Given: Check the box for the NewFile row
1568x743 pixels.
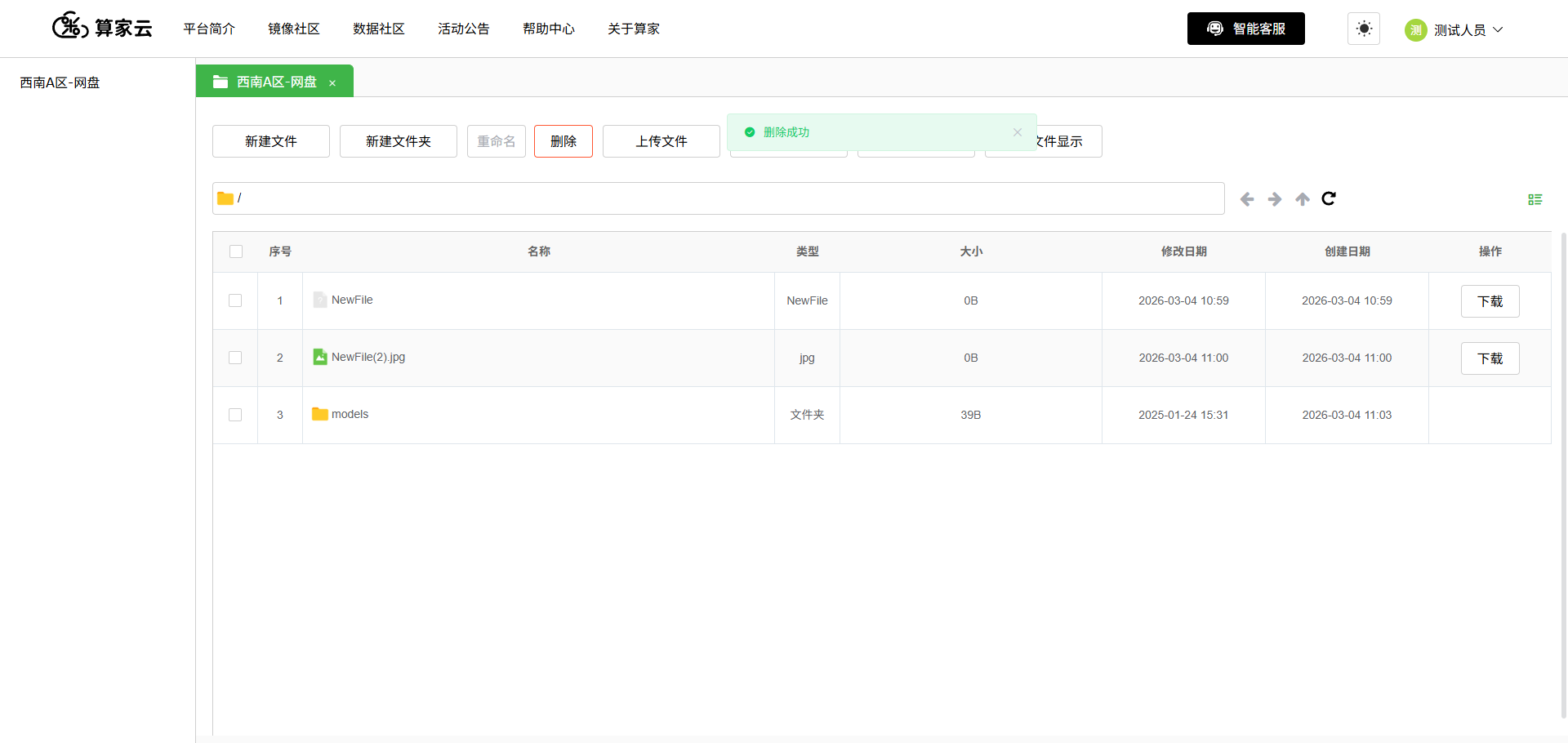Looking at the screenshot, I should (x=235, y=300).
